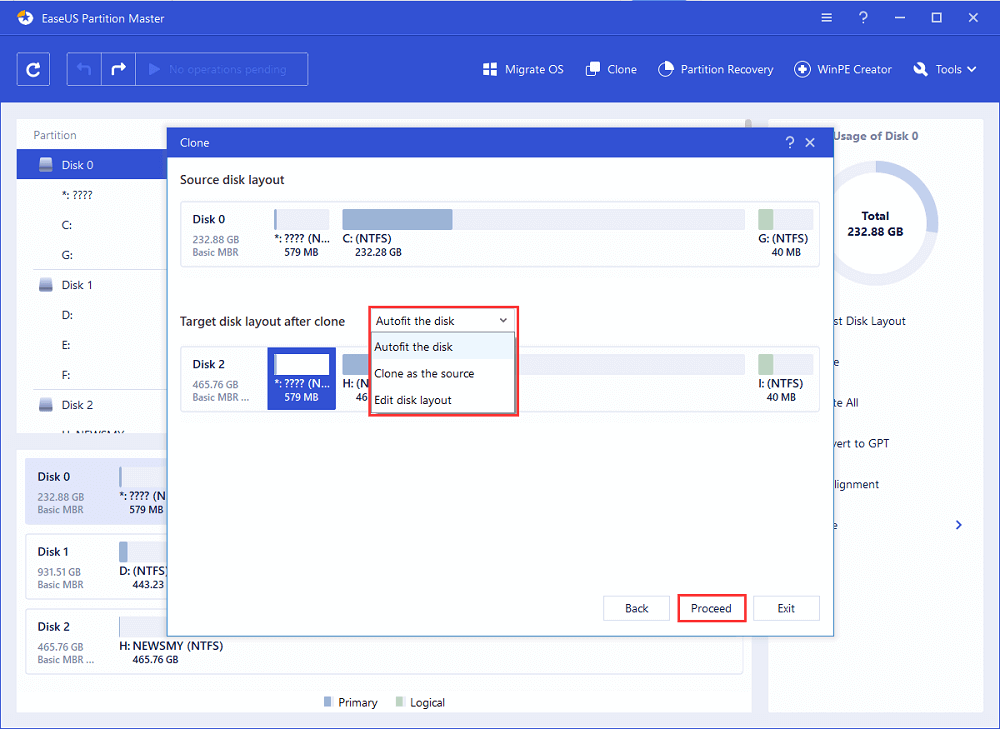Open Partition Recovery
1000x729 pixels.
pos(716,69)
